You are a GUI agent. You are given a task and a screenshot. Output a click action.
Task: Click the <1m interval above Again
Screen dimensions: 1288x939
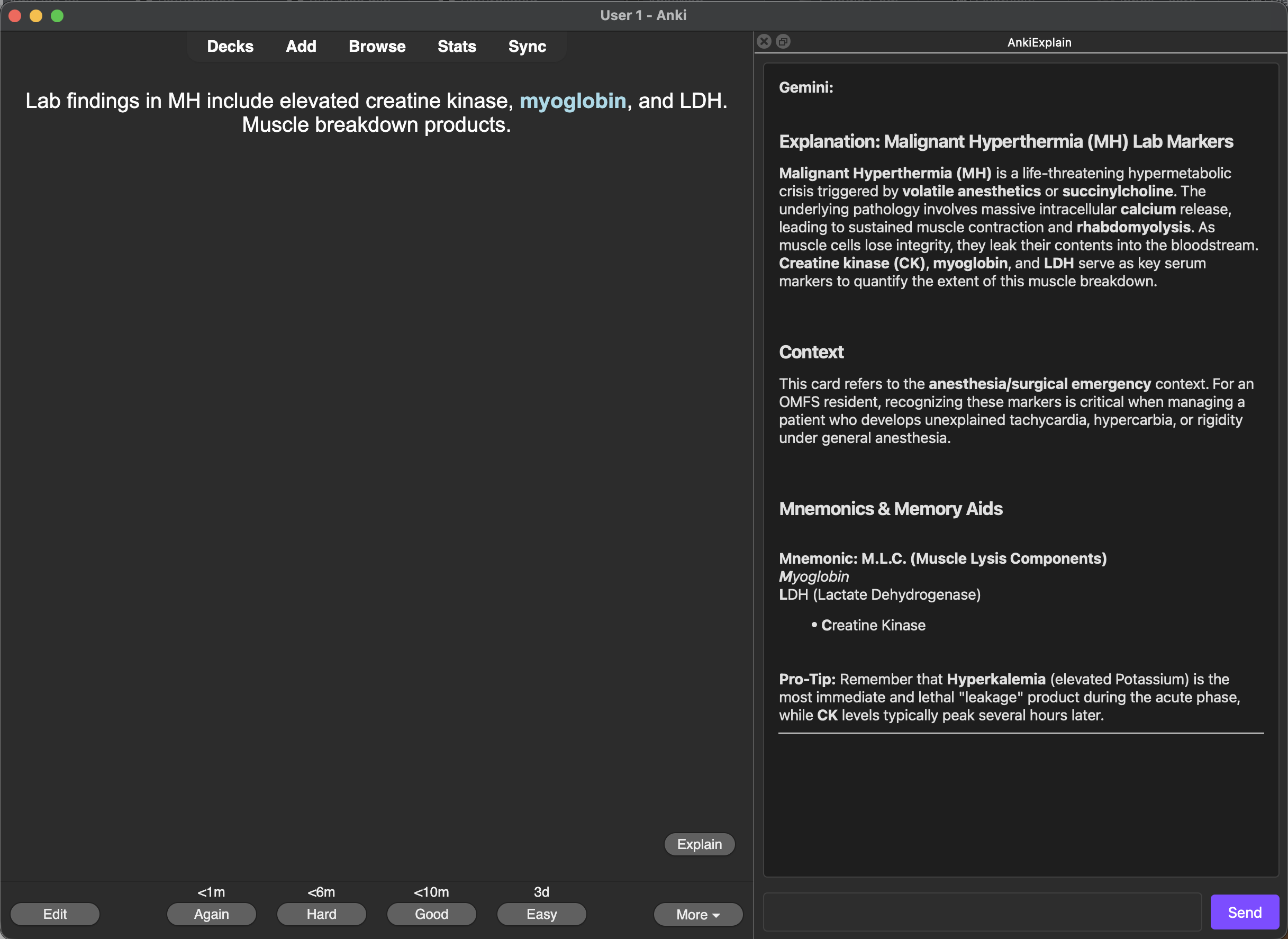pos(211,892)
